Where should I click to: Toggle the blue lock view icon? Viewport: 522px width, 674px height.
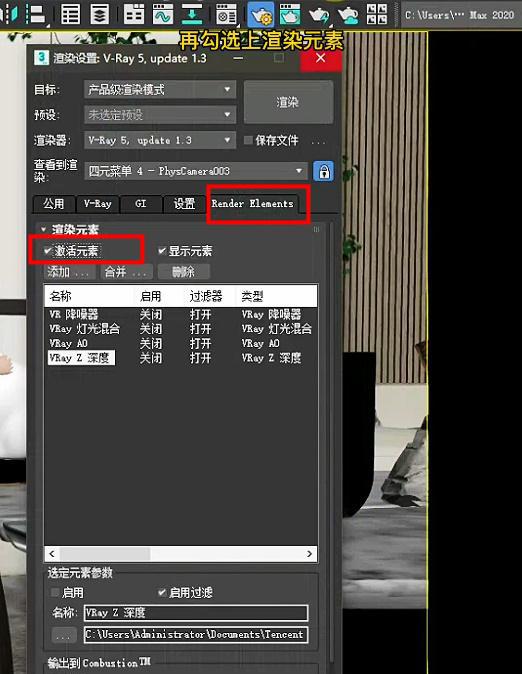tap(323, 172)
